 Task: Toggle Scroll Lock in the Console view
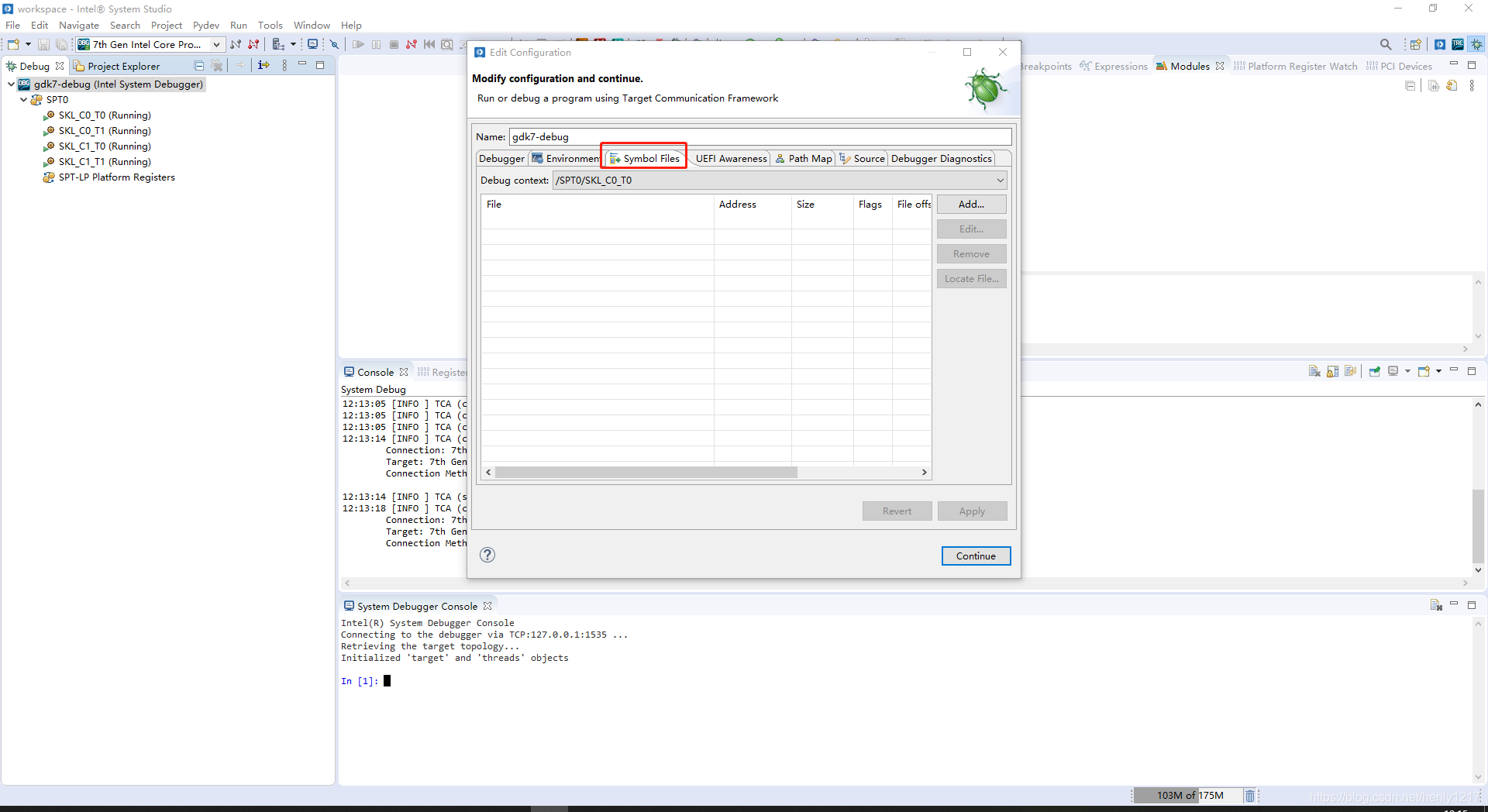[1332, 371]
